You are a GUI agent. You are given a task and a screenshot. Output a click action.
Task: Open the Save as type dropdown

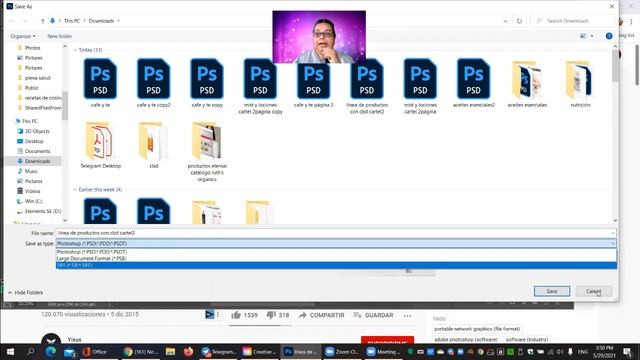(336, 243)
